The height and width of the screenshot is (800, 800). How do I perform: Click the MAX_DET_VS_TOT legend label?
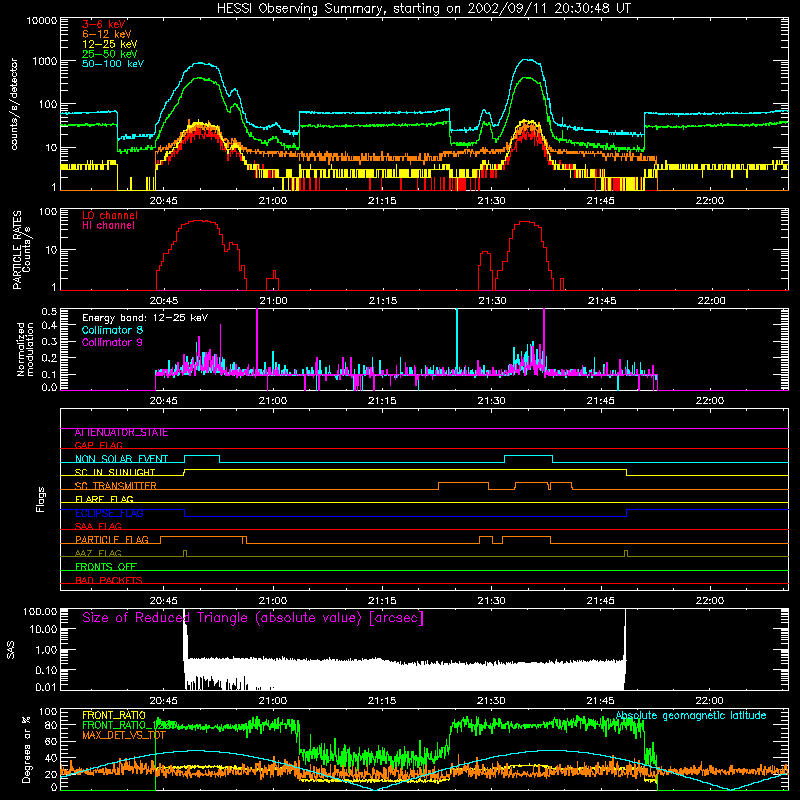[x=124, y=735]
